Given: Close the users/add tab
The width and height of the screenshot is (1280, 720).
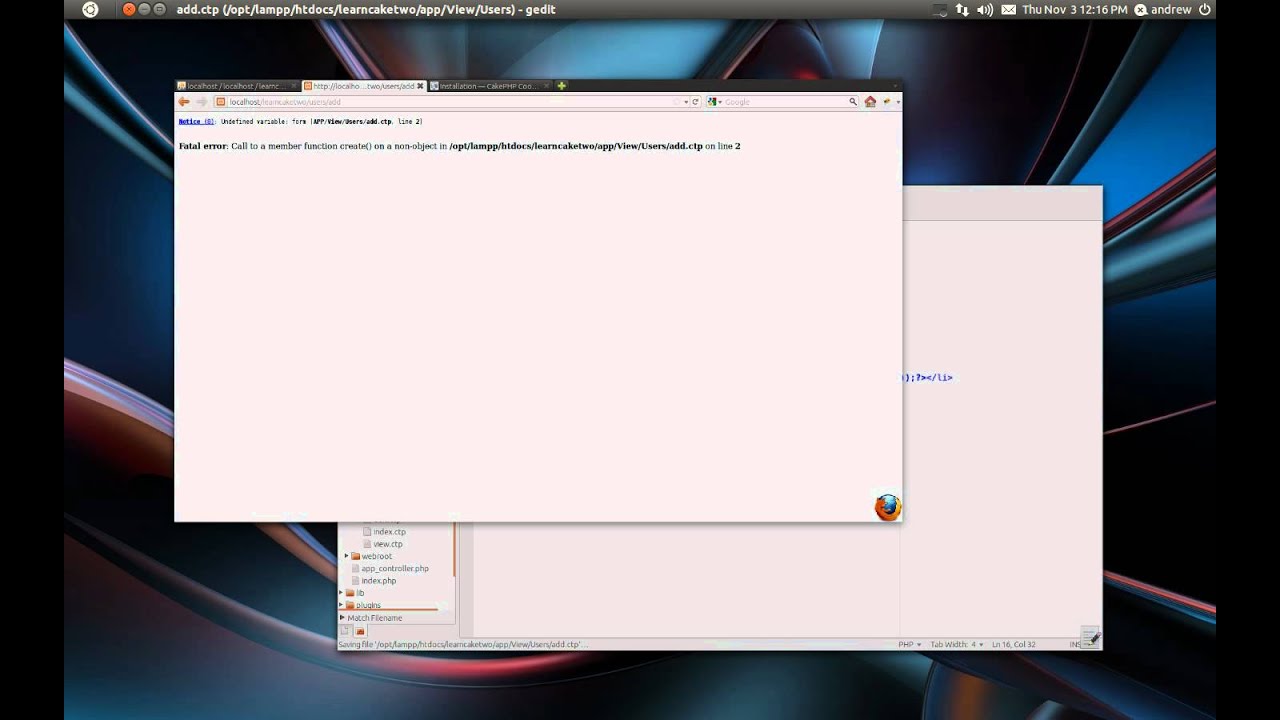Looking at the screenshot, I should pyautogui.click(x=421, y=86).
